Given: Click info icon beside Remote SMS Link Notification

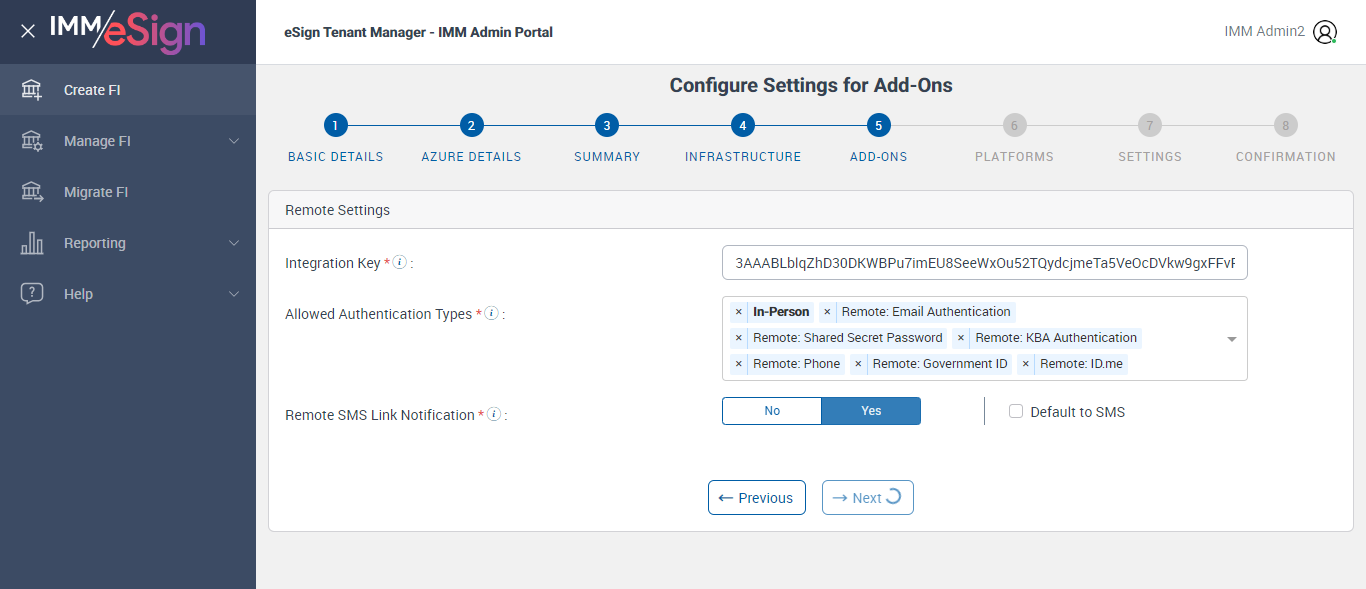Looking at the screenshot, I should [x=494, y=414].
